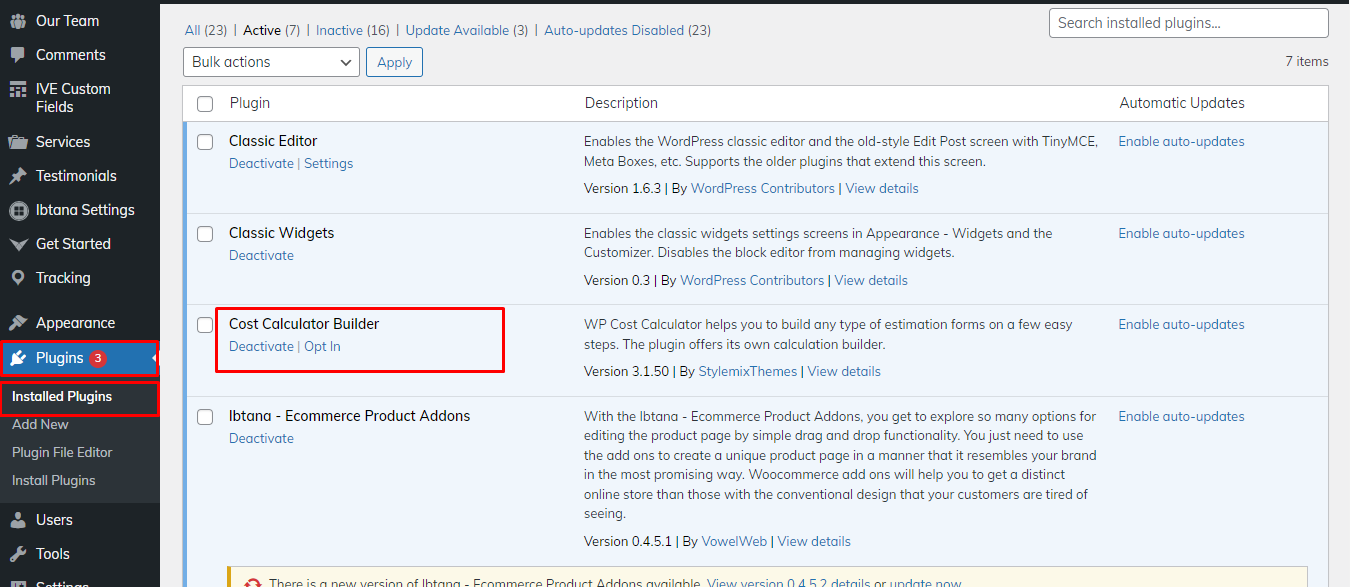Click the Our Team group icon
The width and height of the screenshot is (1350, 587).
tap(18, 21)
